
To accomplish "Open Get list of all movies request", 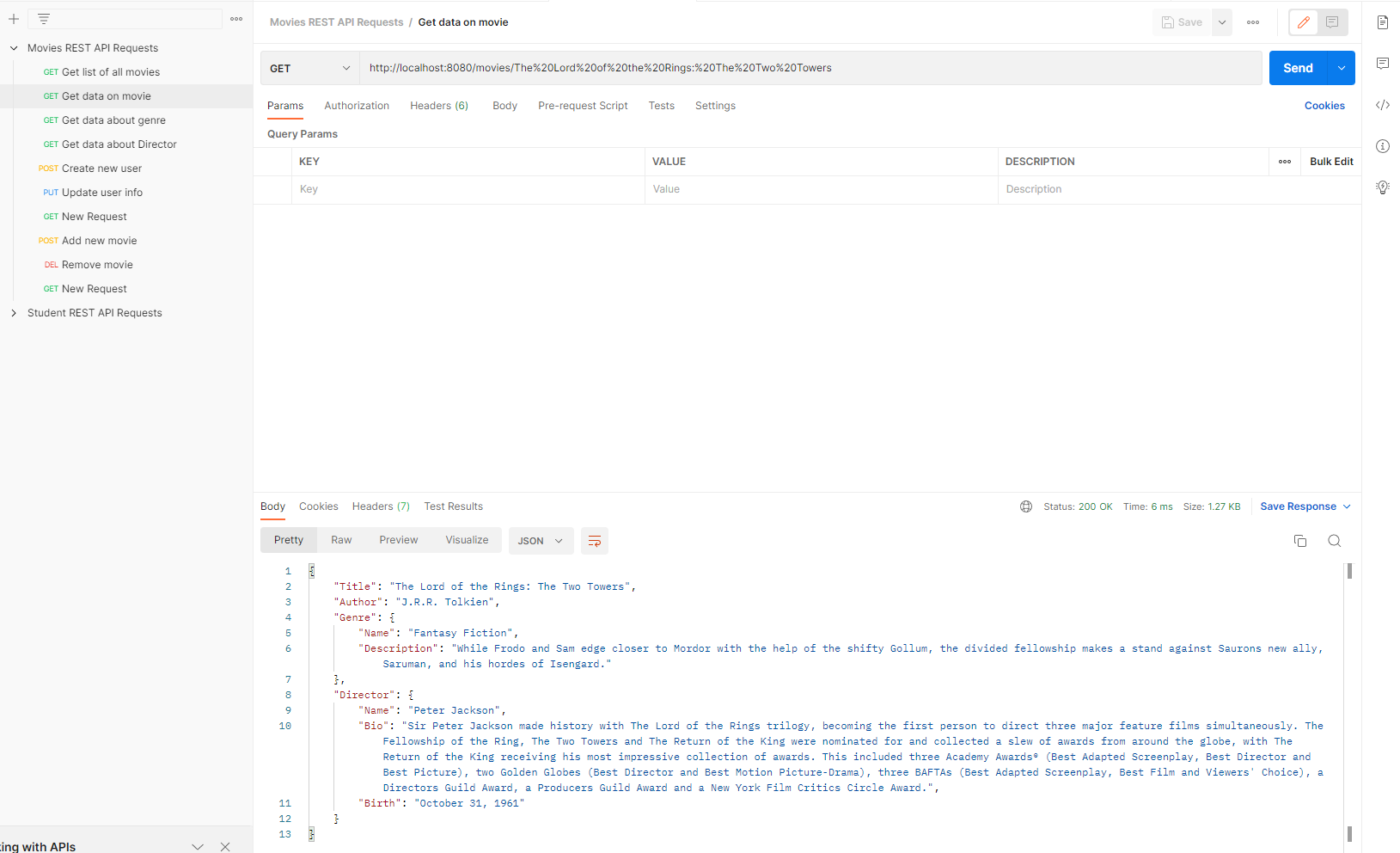I will (126, 72).
